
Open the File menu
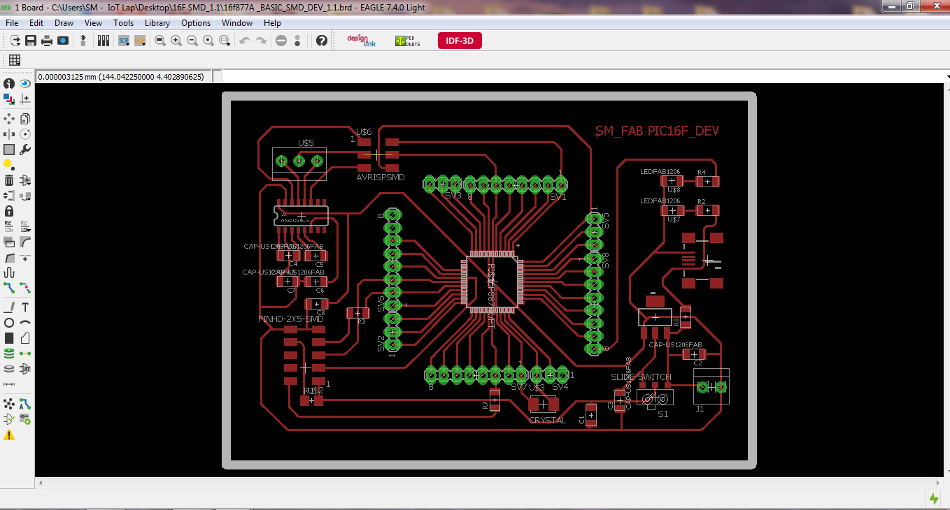point(12,23)
